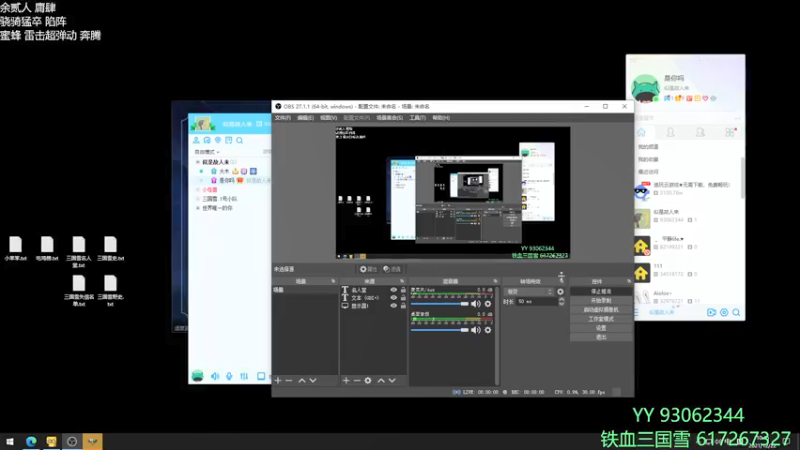The width and height of the screenshot is (800, 450).
Task: Open the transition properties gear next to 渐变
Action: point(560,292)
